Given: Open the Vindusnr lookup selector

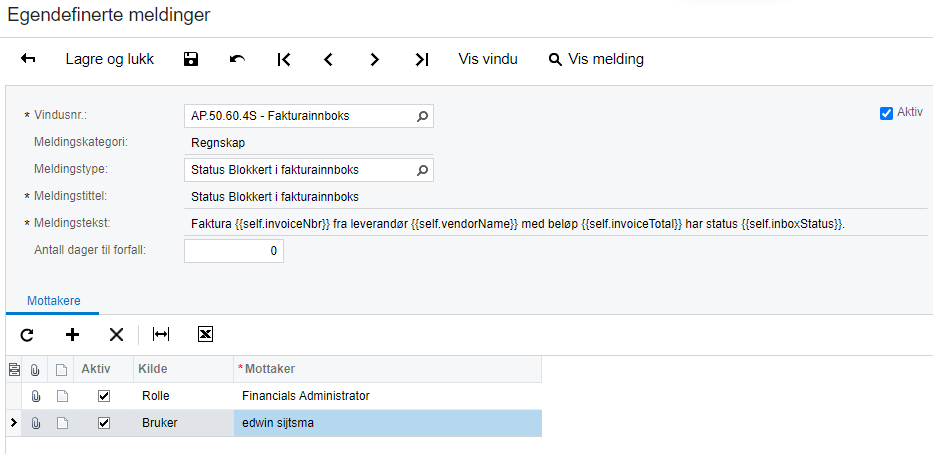Looking at the screenshot, I should pyautogui.click(x=422, y=117).
